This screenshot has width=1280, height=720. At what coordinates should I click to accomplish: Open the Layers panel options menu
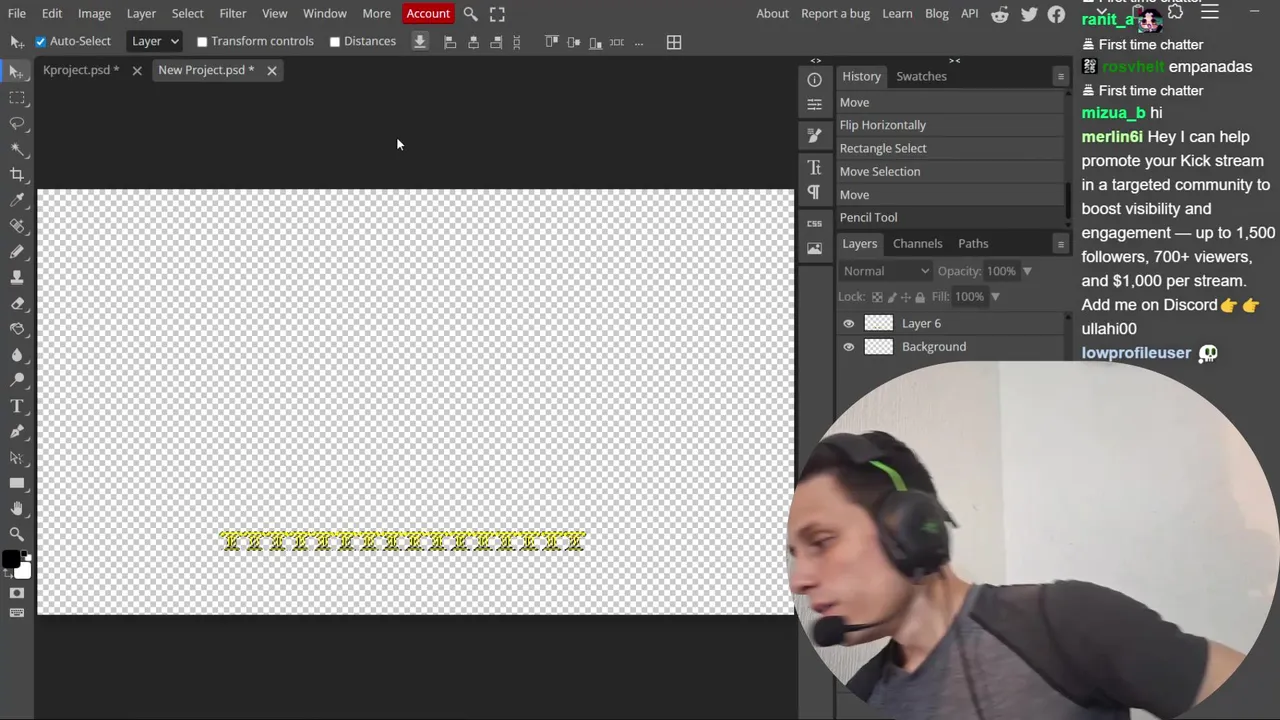[x=1061, y=244]
